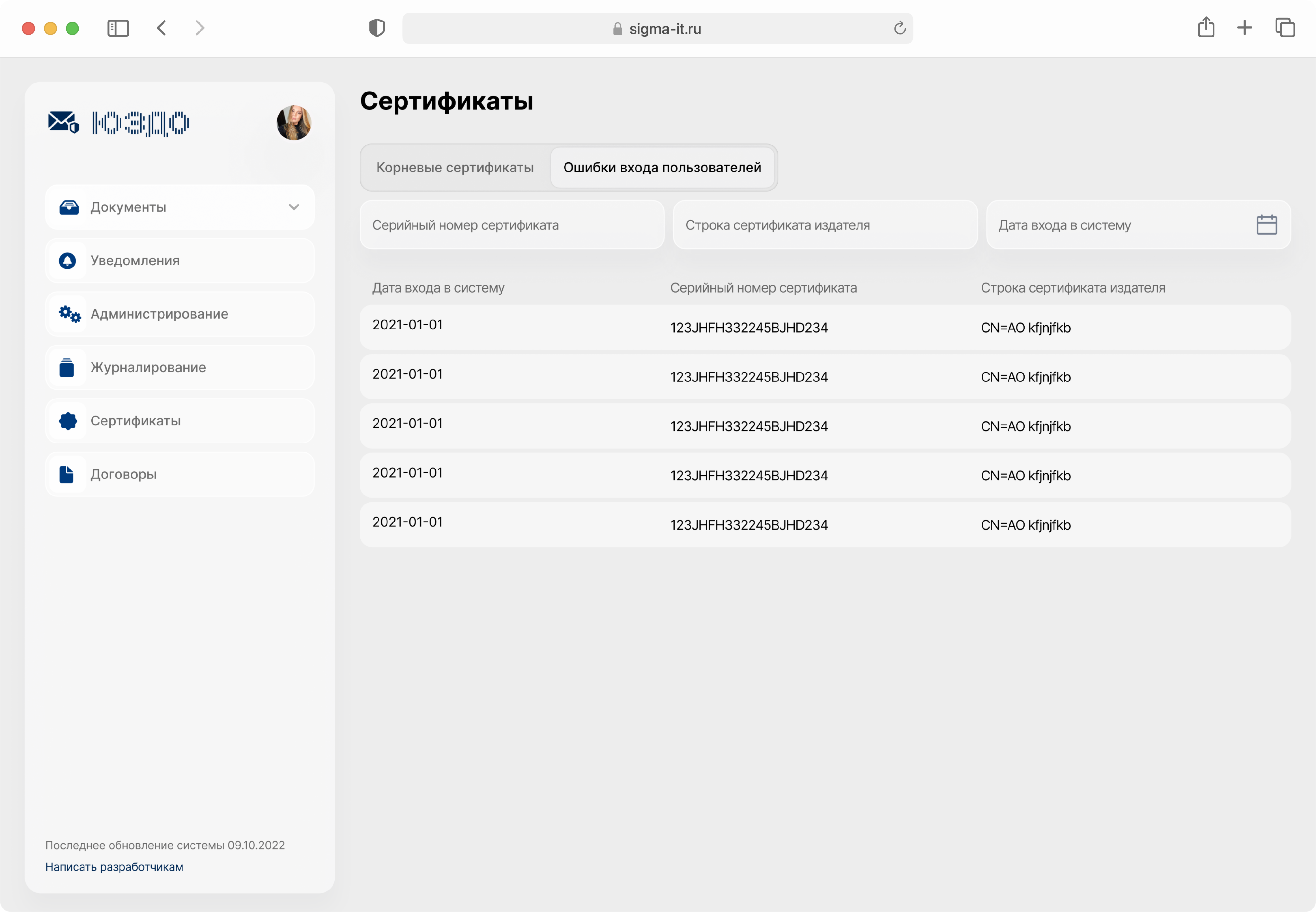Click the Договоры document icon
Screen dimensions: 1316x912
coord(67,474)
